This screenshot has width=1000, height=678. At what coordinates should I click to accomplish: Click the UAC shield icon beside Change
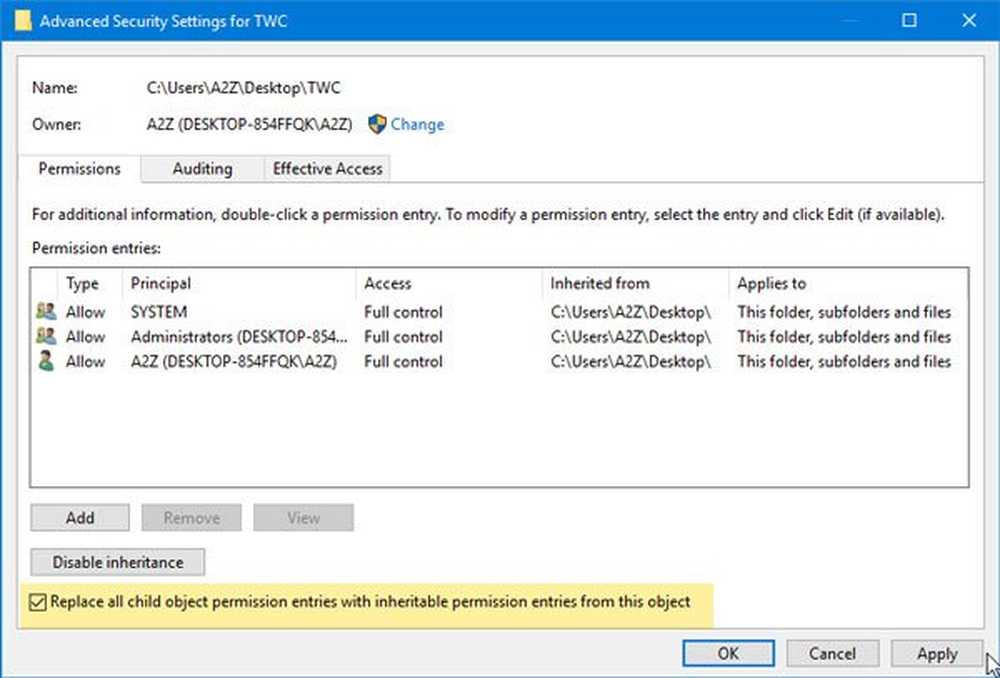pyautogui.click(x=377, y=124)
